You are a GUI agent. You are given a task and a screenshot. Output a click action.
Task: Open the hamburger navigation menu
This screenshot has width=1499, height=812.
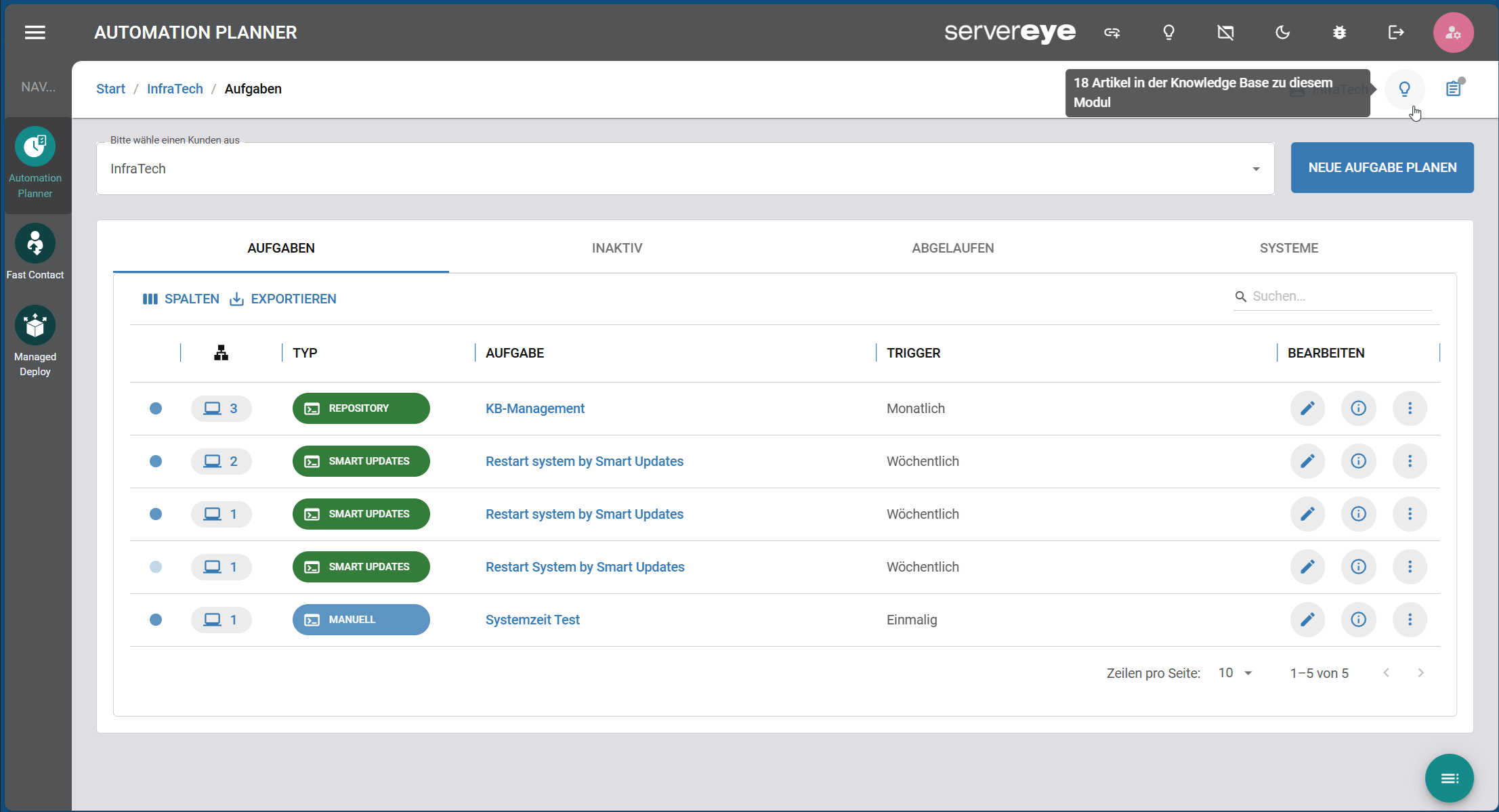pyautogui.click(x=35, y=33)
